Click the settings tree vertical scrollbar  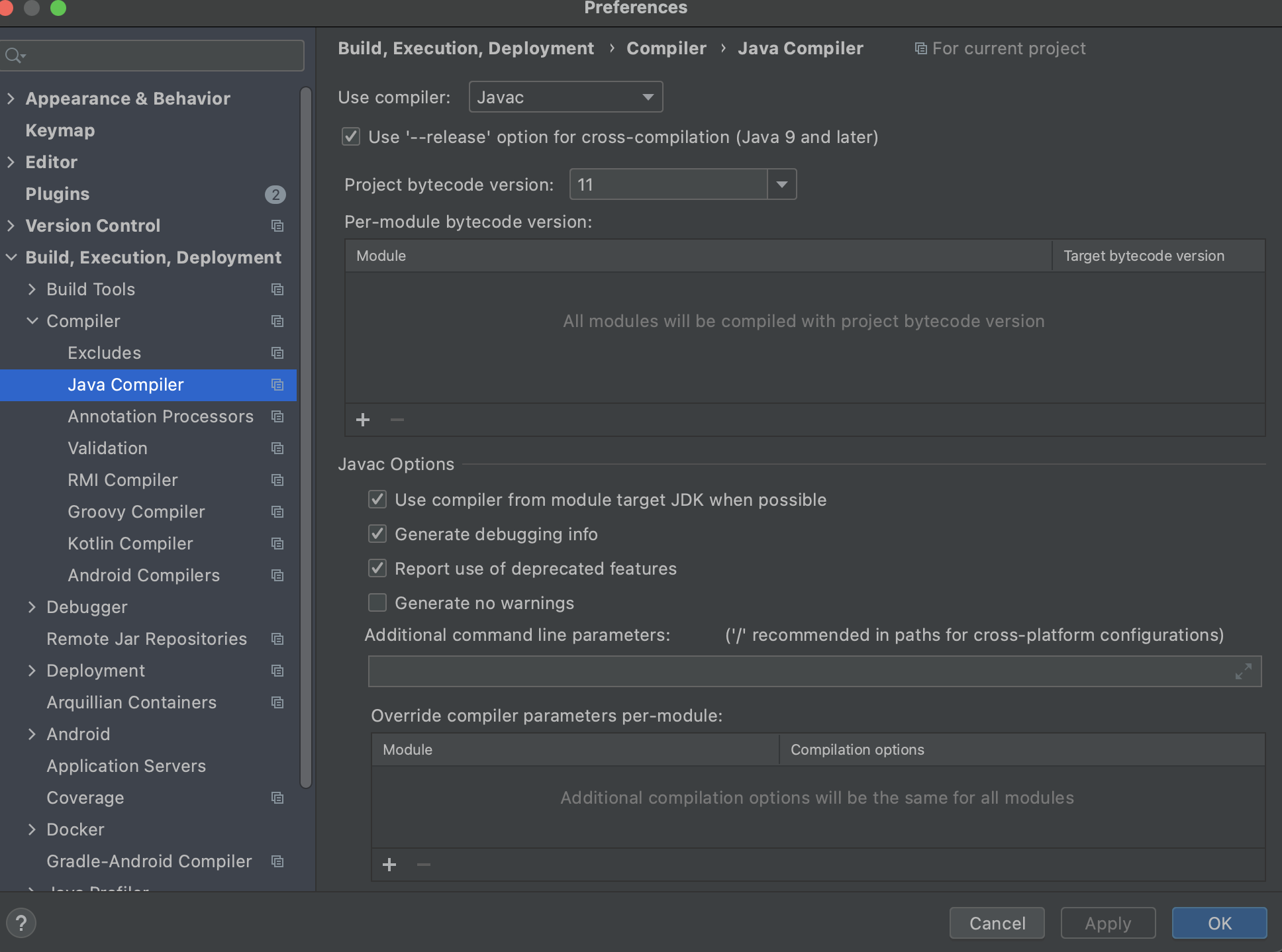click(305, 437)
